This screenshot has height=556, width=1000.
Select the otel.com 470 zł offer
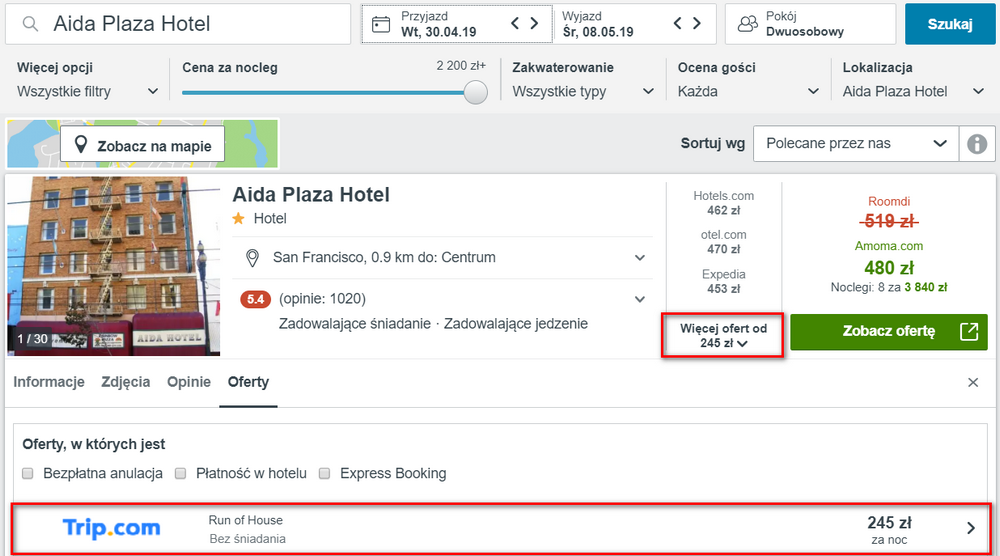[723, 242]
